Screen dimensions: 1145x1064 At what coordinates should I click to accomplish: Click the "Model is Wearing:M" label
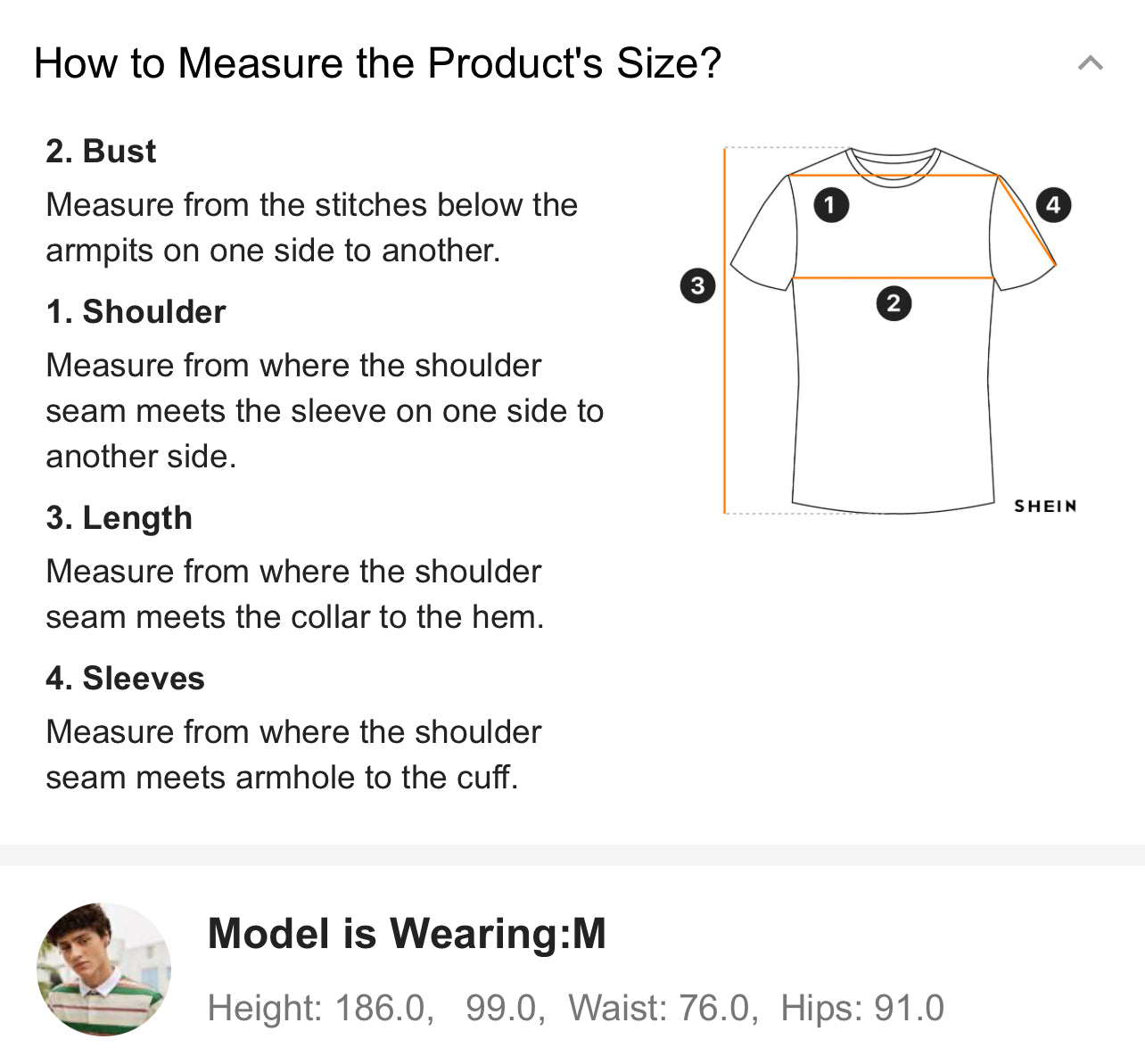pos(407,934)
